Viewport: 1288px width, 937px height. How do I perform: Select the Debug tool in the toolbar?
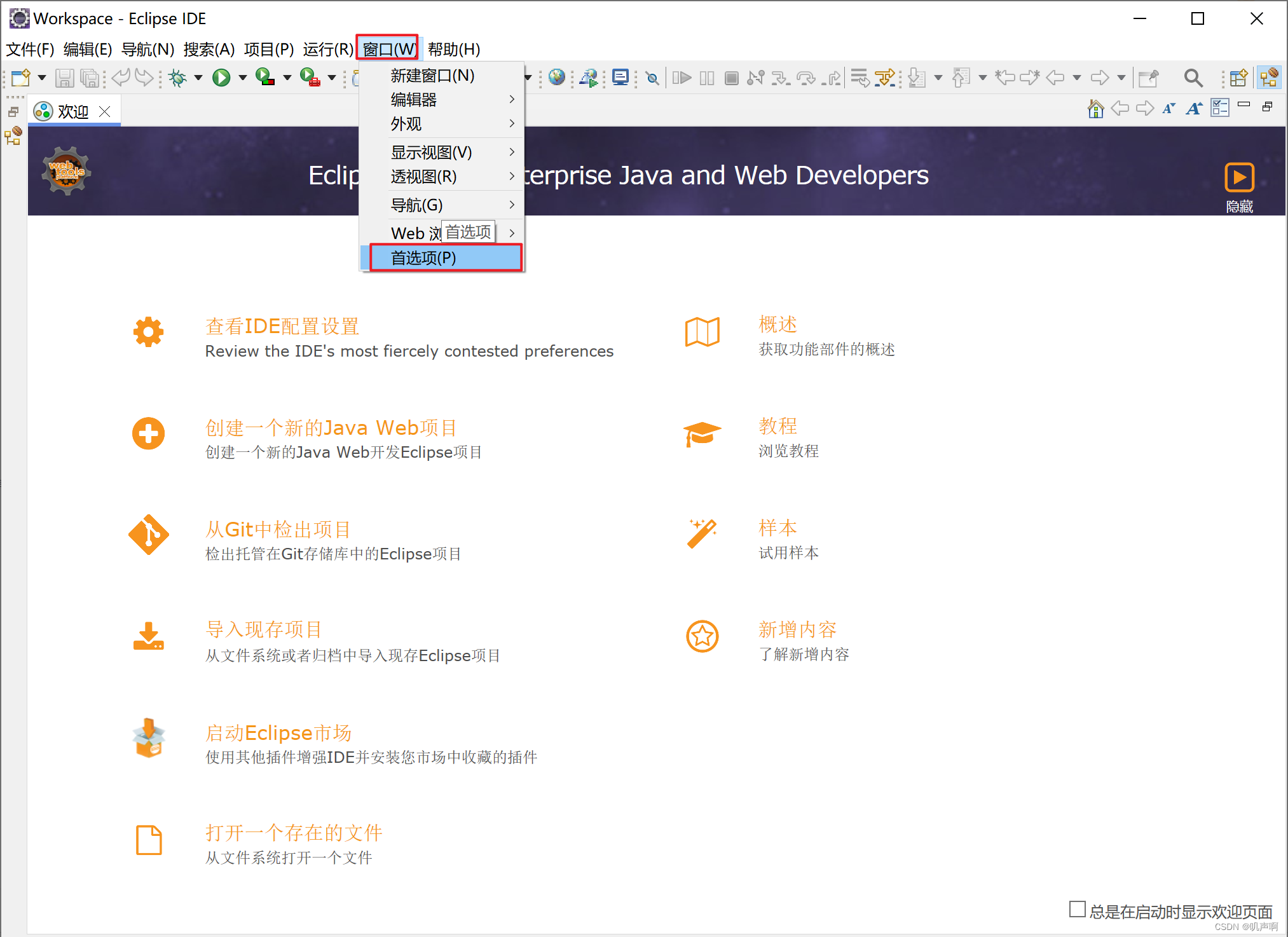click(178, 78)
